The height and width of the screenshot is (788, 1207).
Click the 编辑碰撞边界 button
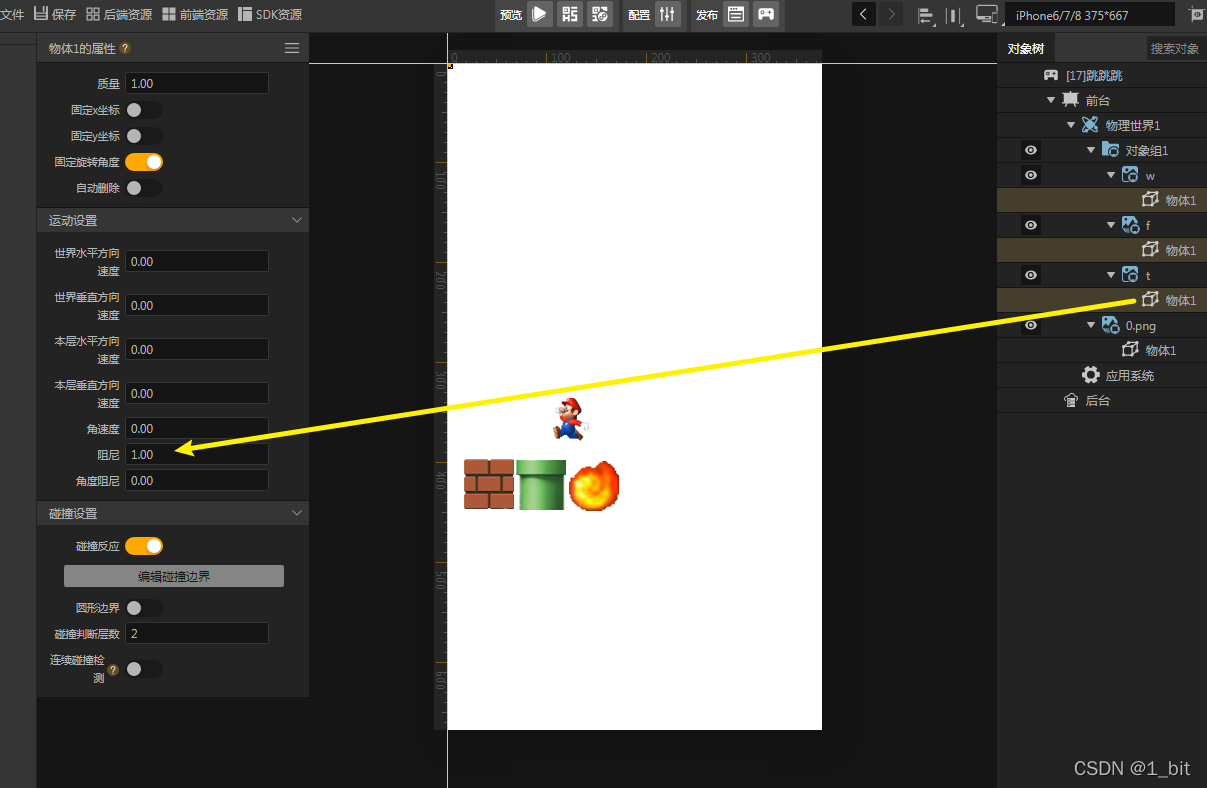(174, 576)
